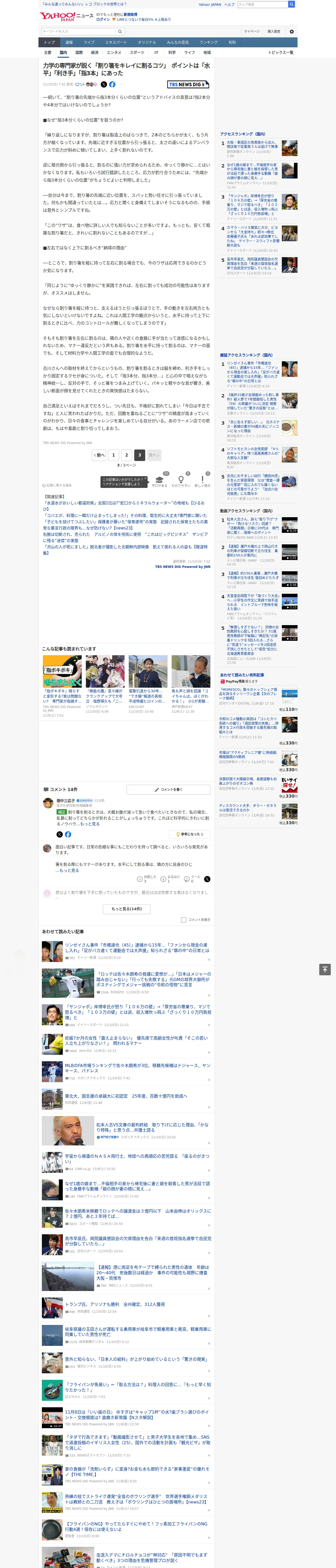This screenshot has height=1568, width=336.
Task: Share article on X from header
Action: pyautogui.click(x=104, y=85)
